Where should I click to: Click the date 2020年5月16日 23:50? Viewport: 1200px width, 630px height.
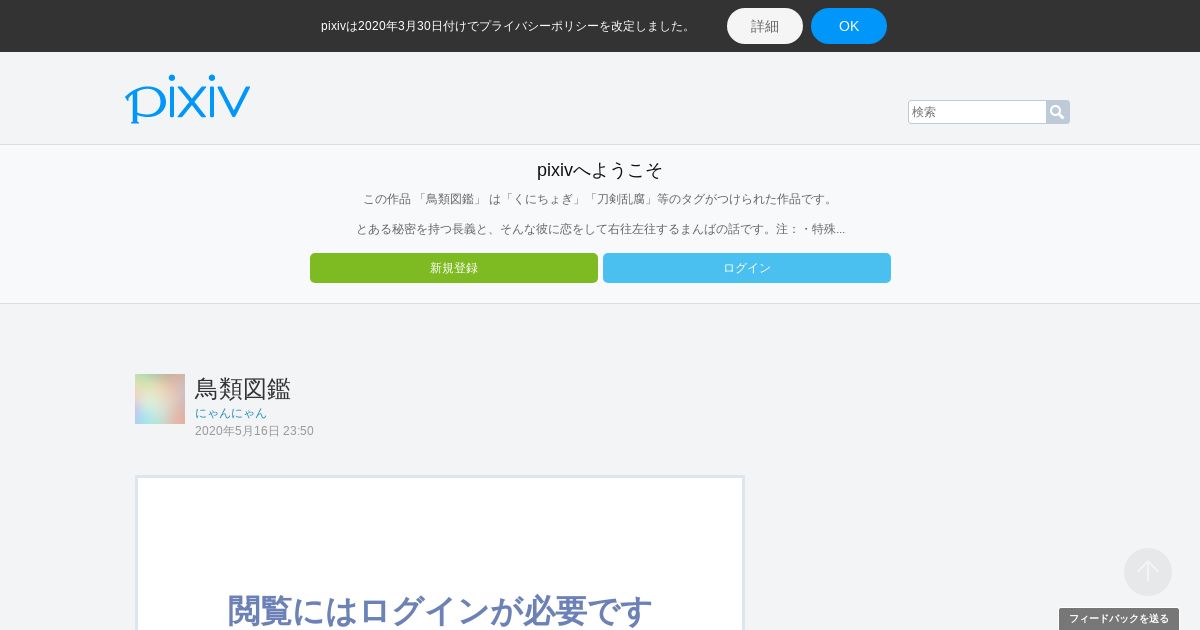click(x=254, y=431)
